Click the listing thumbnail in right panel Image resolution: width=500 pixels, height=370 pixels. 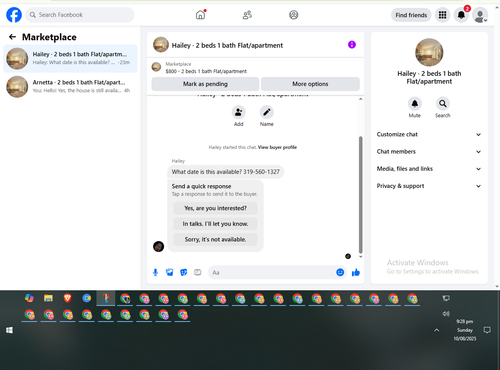tap(429, 52)
